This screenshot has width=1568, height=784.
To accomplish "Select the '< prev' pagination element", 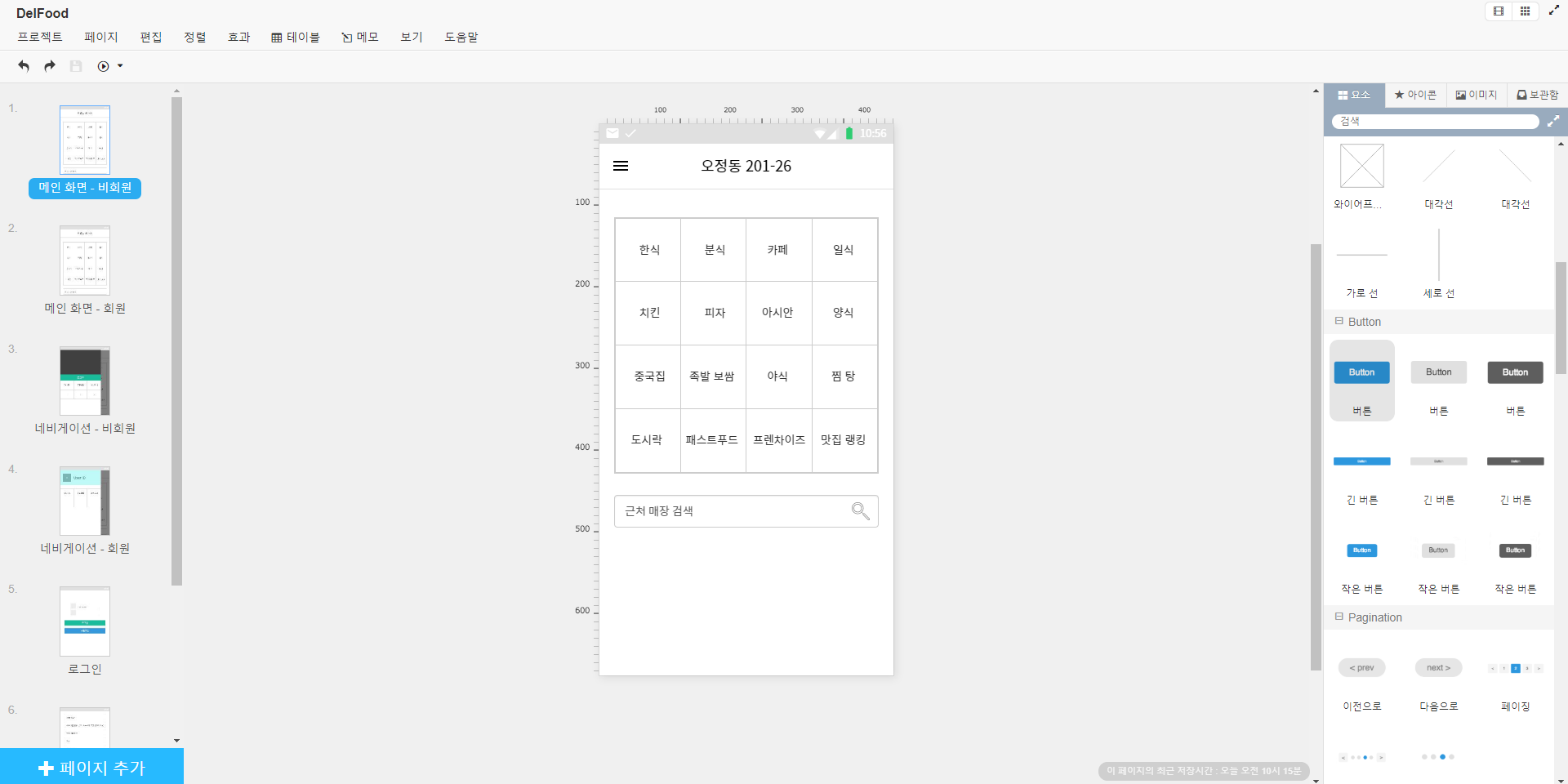I will point(1362,668).
